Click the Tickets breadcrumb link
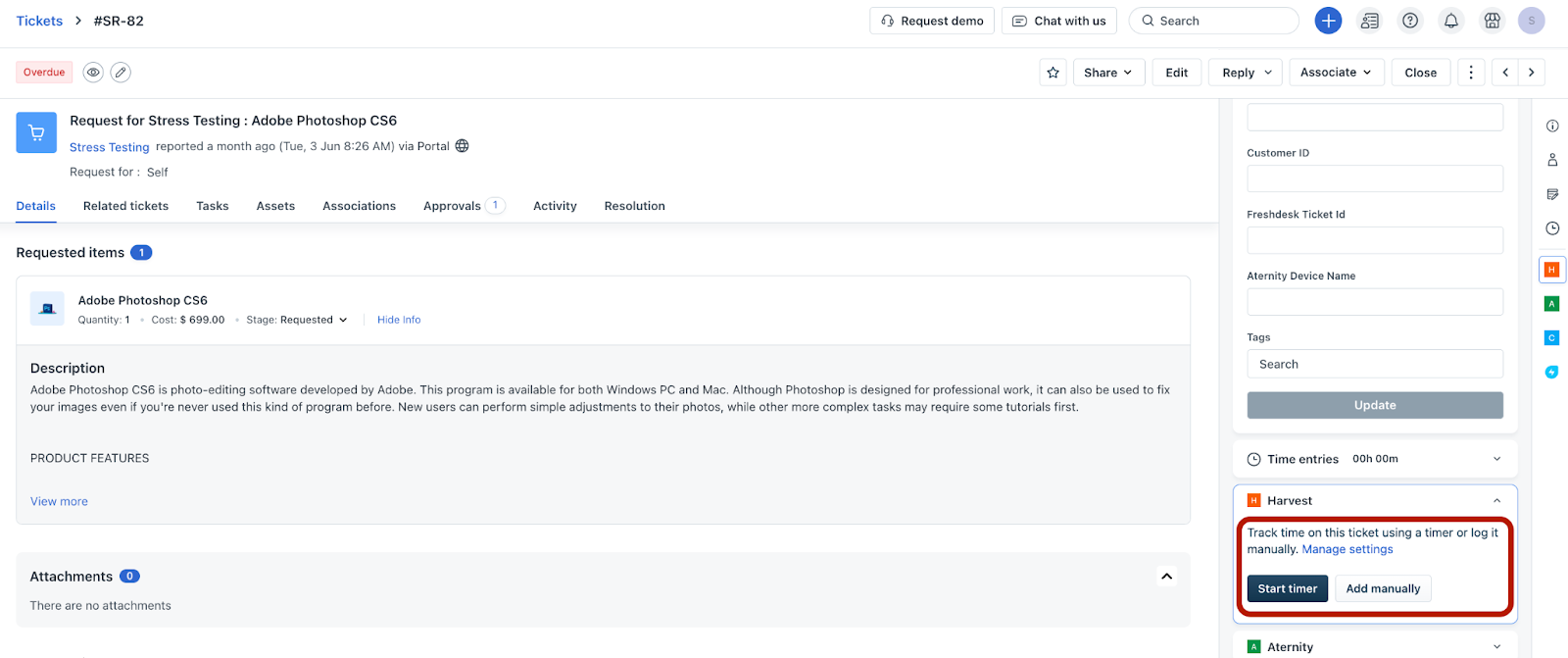Viewport: 1568px width, 658px height. point(39,21)
